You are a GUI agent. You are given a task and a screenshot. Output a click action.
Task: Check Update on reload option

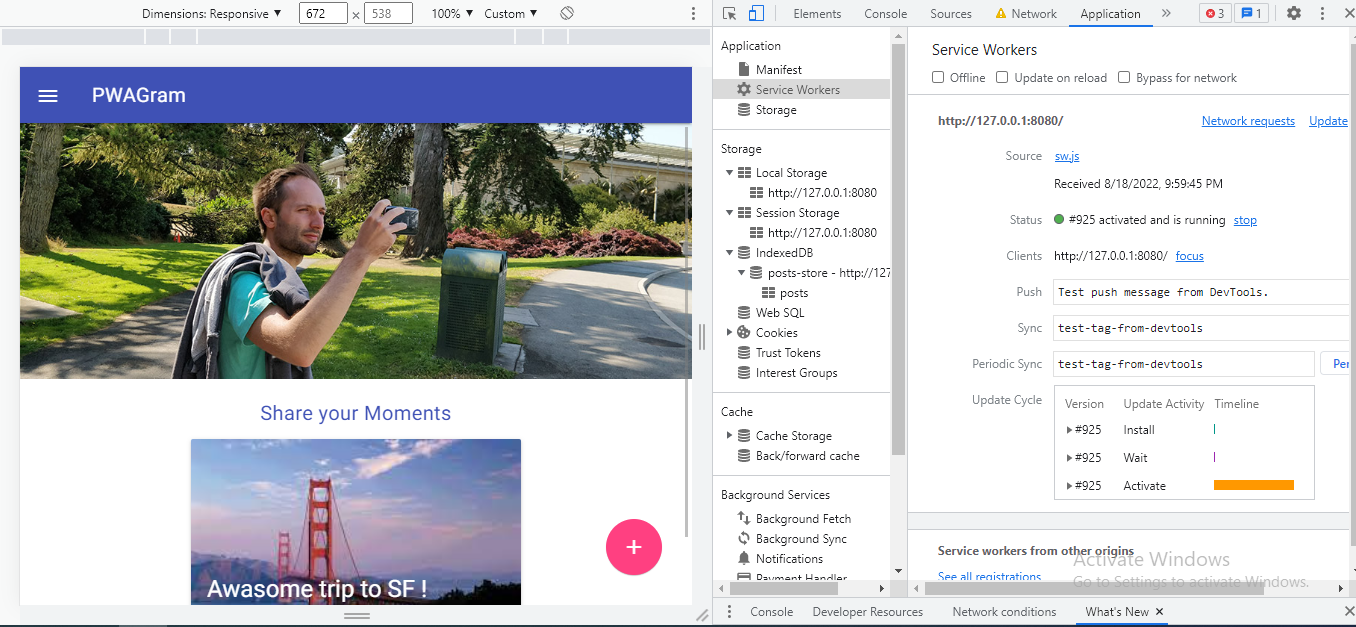coord(1002,78)
